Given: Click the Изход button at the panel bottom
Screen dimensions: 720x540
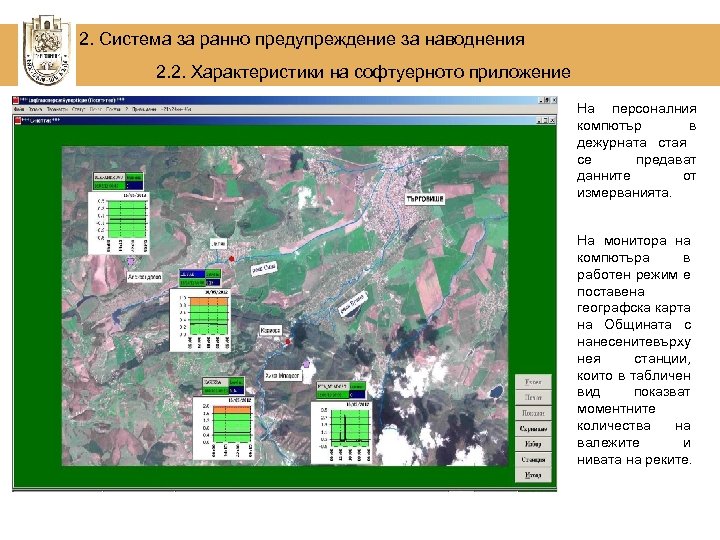Looking at the screenshot, I should point(533,475).
